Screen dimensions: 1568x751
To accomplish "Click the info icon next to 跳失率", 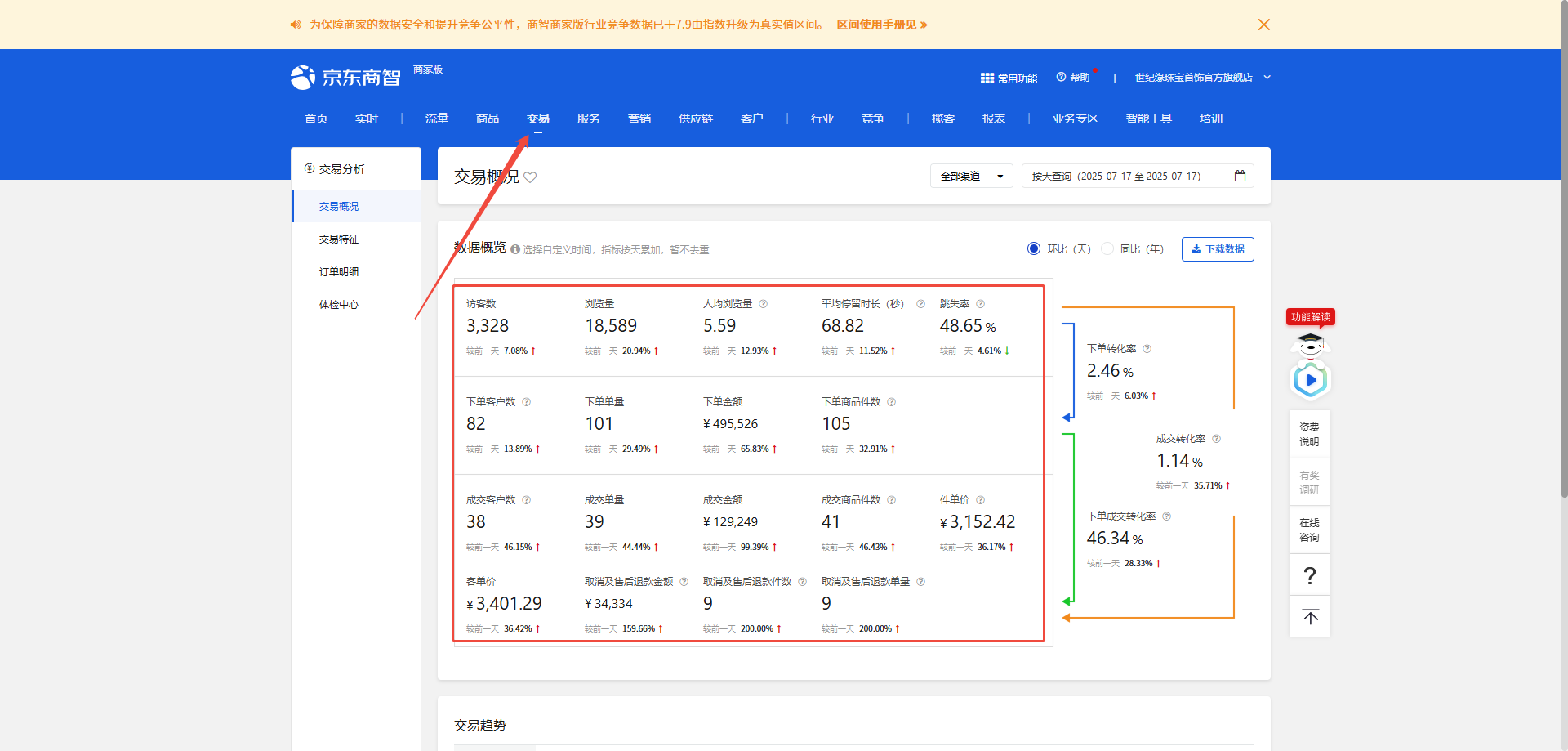I will click(981, 304).
